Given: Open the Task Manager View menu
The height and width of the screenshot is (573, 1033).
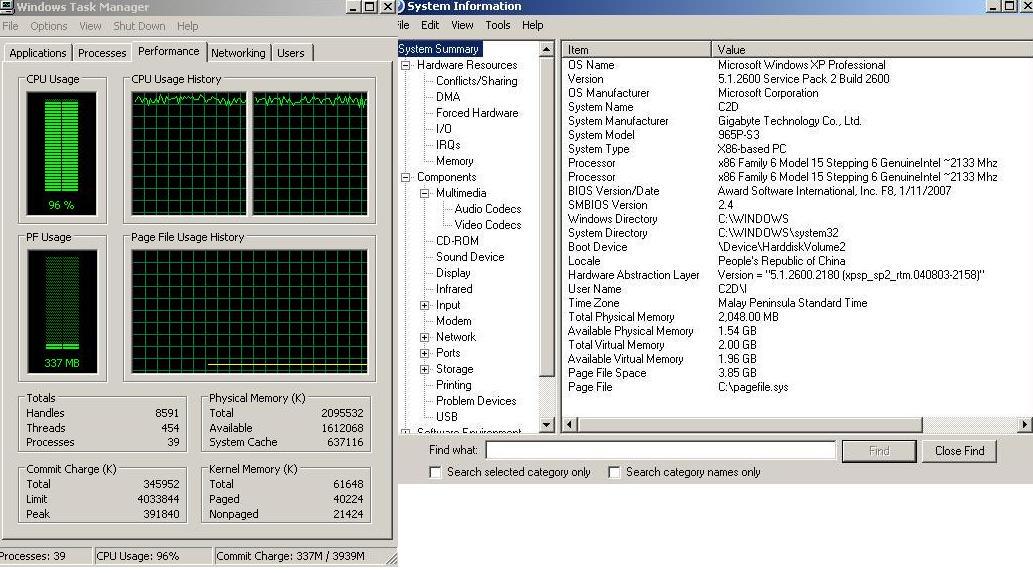Looking at the screenshot, I should 90,26.
